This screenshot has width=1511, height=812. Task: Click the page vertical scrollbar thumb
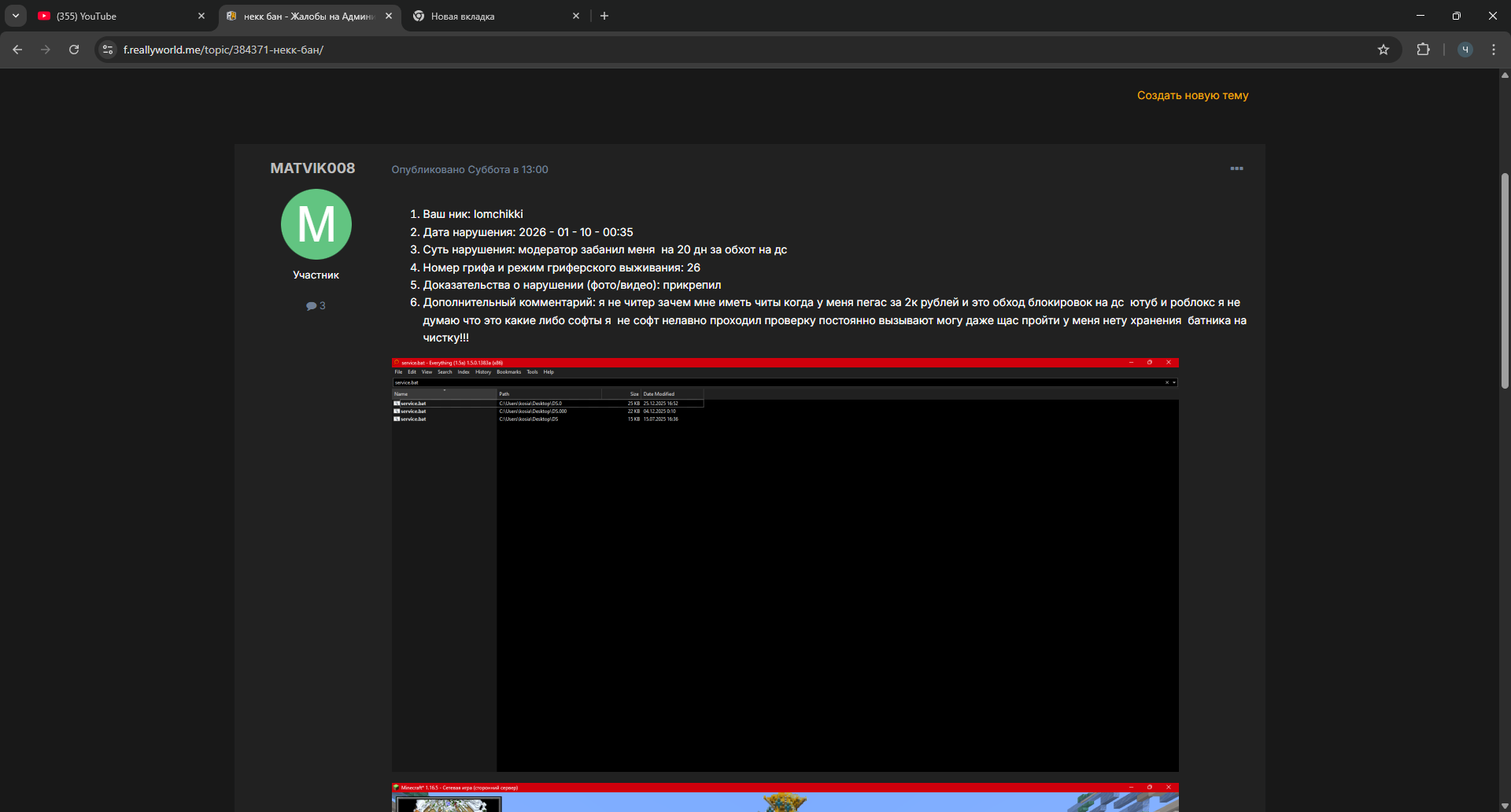click(x=1505, y=279)
